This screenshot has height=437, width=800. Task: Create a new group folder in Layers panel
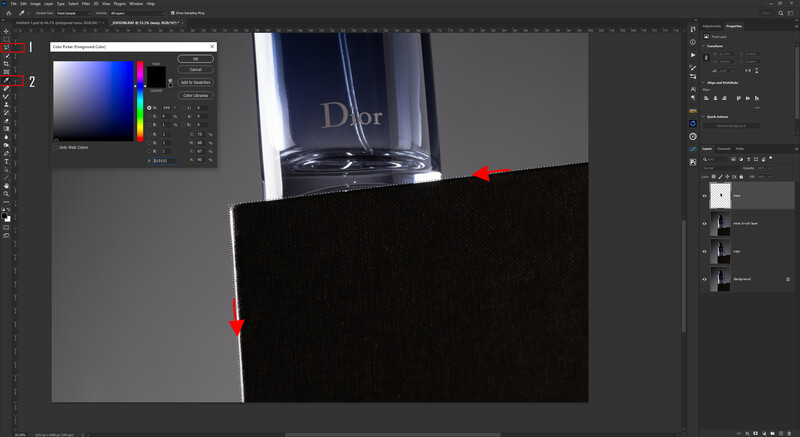tap(772, 433)
